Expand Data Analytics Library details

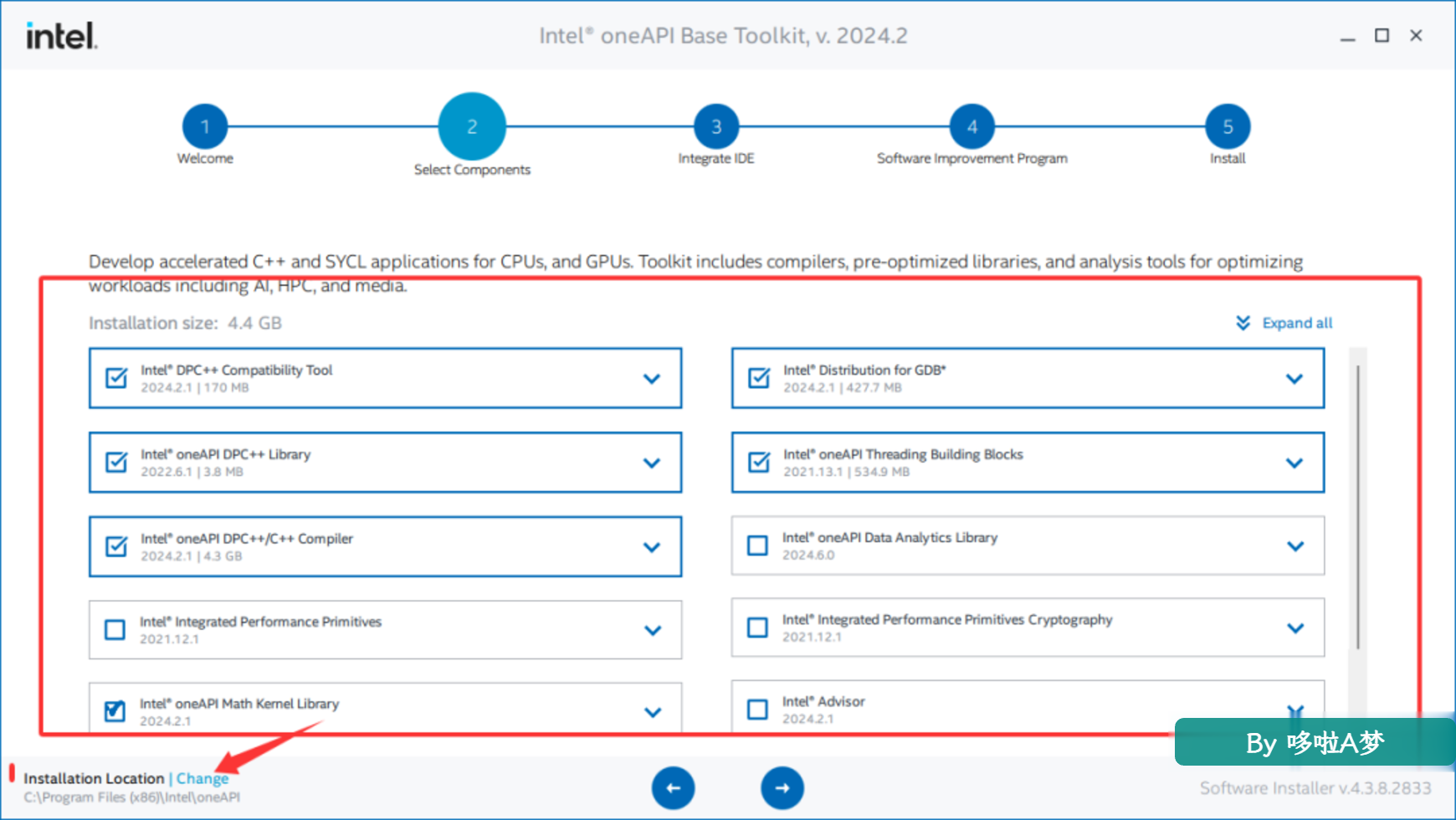coord(1295,546)
